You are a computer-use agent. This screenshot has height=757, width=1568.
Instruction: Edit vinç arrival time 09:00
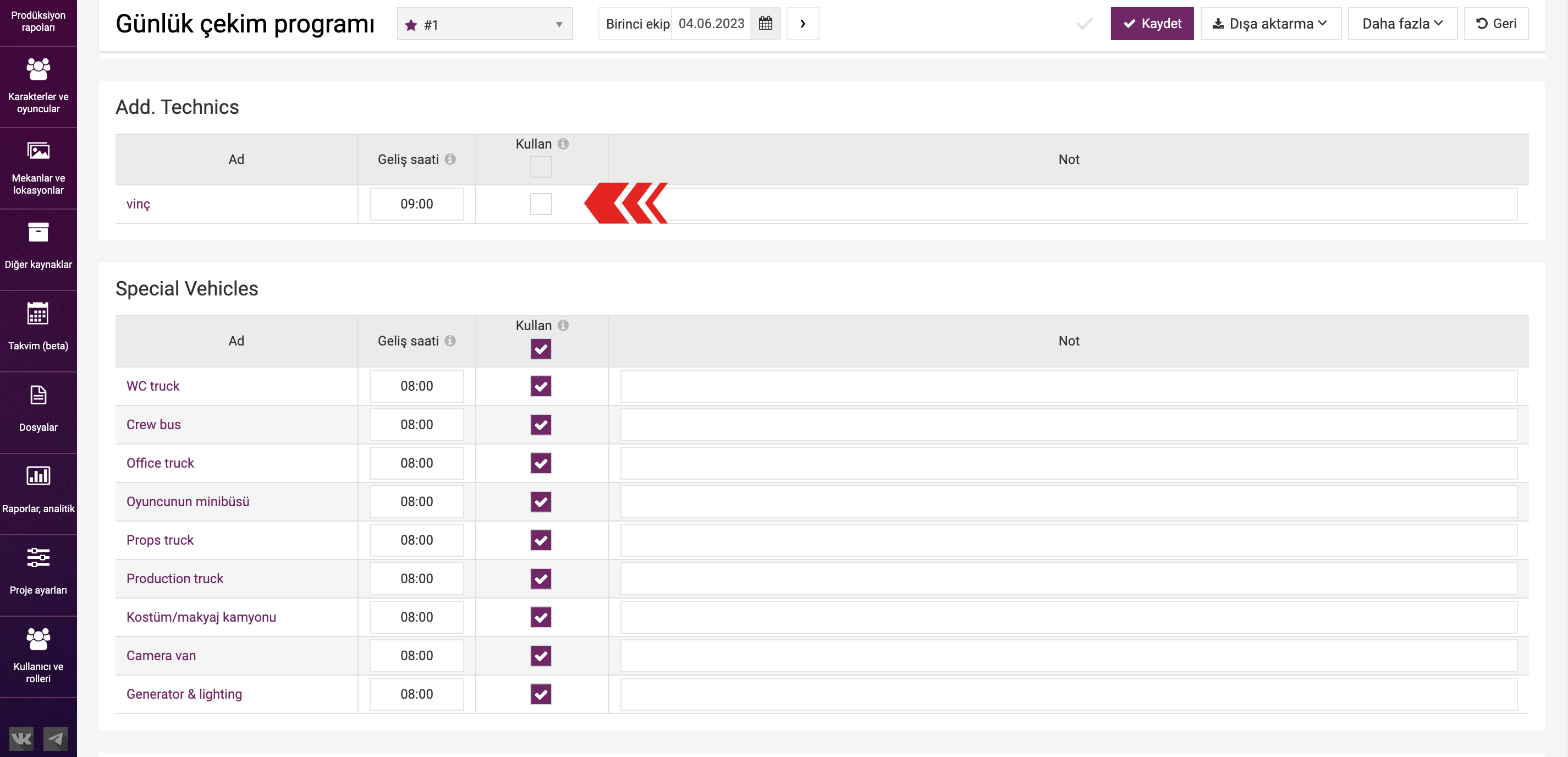click(x=416, y=204)
